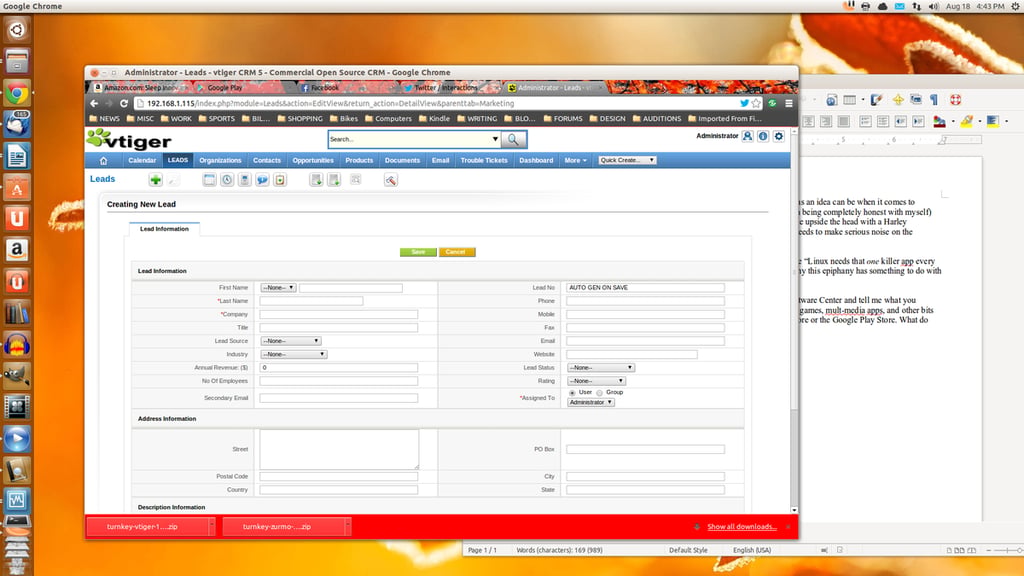
Task: Click the green Create Lead plus icon
Action: 155,180
